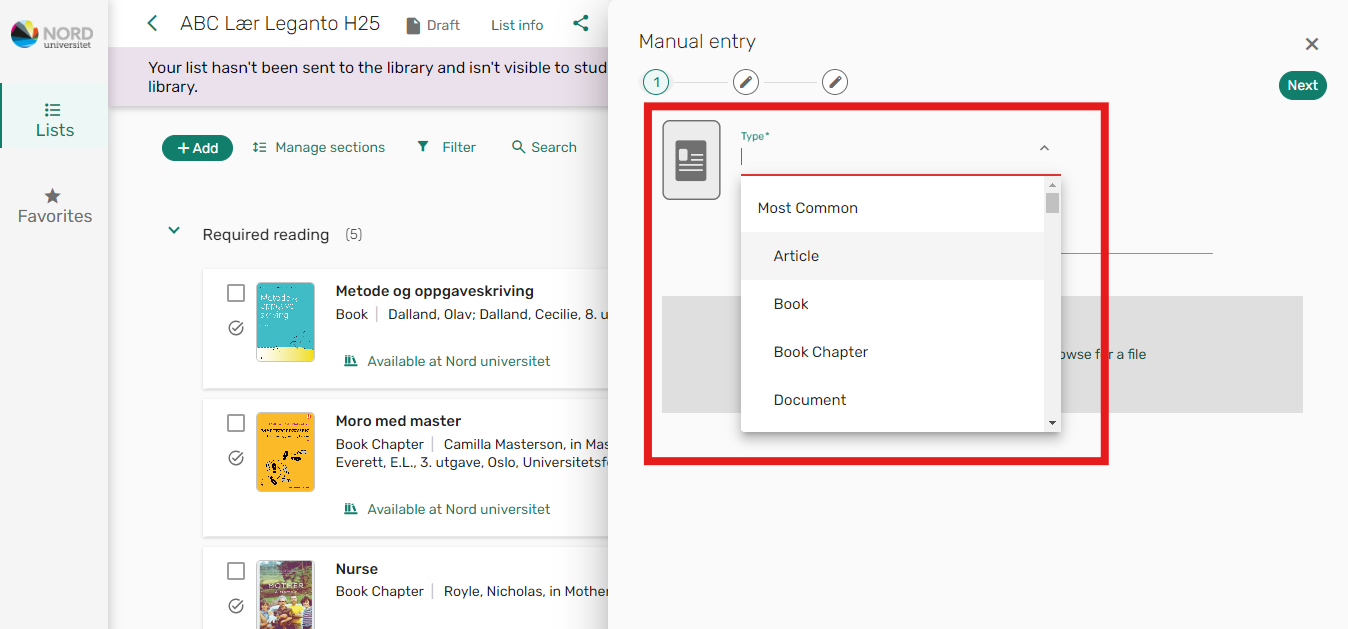1348x629 pixels.
Task: Click availability icon under Moro med master
Action: (351, 509)
